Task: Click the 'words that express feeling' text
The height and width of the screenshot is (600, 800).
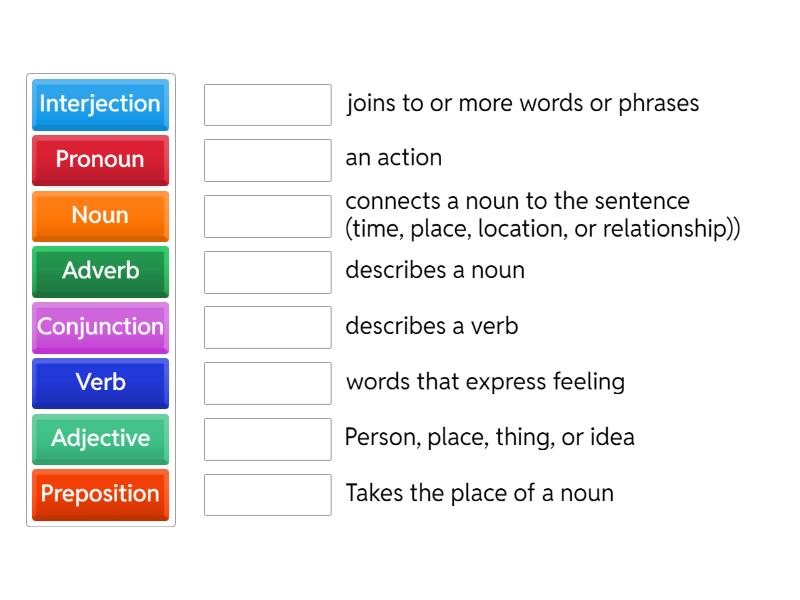Action: pyautogui.click(x=485, y=382)
